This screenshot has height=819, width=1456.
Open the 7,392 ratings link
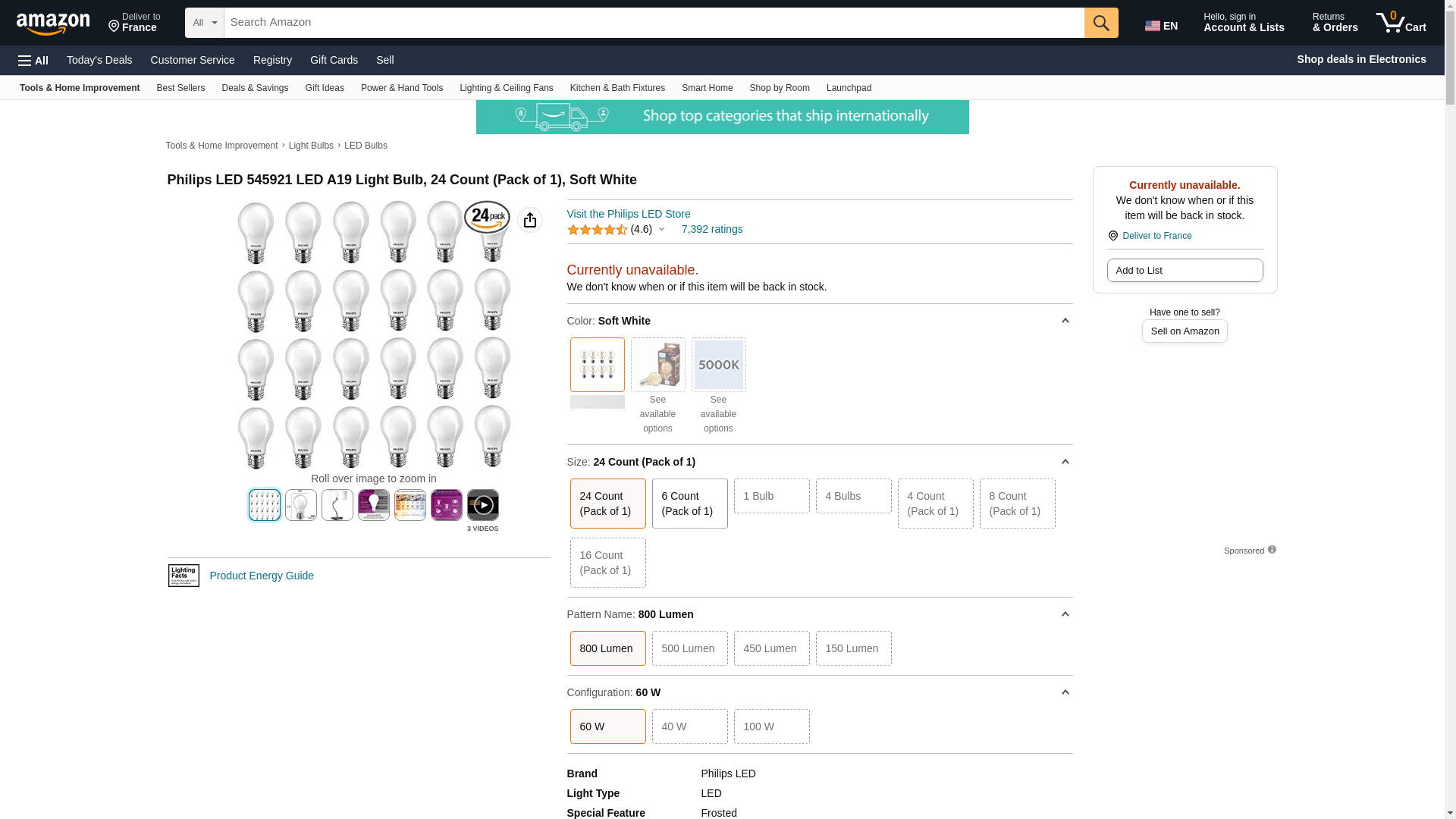coord(711,229)
